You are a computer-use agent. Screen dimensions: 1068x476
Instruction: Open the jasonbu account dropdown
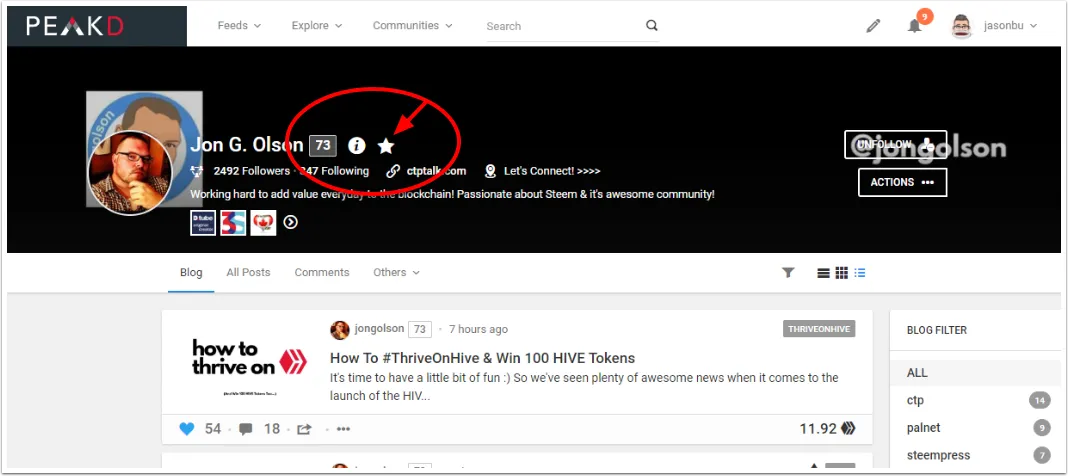coord(1010,26)
